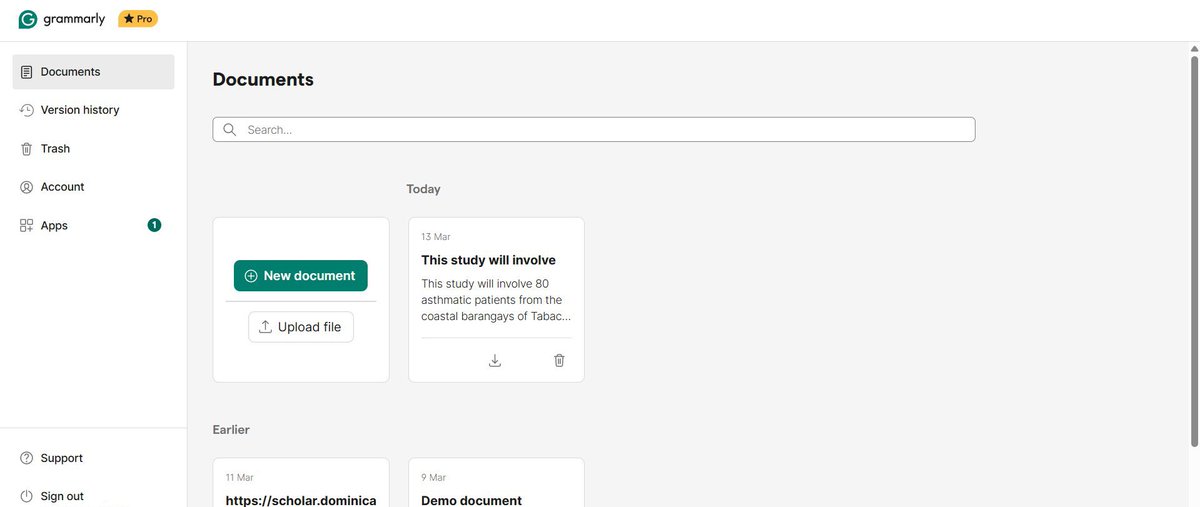Viewport: 1200px width, 507px height.
Task: Click the Pro badge
Action: tap(138, 19)
